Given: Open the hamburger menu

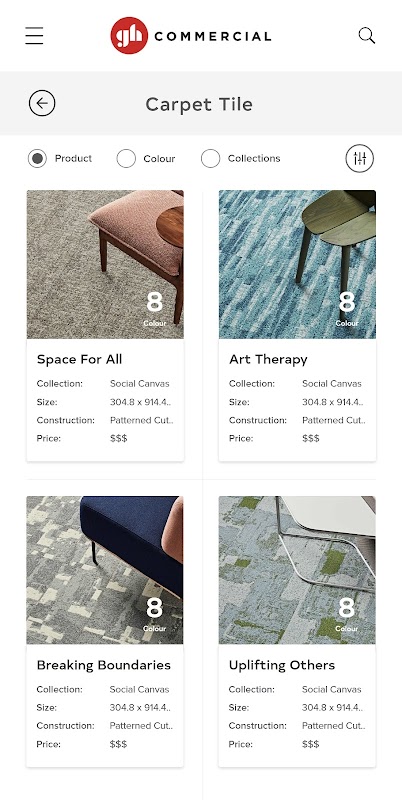Looking at the screenshot, I should click(34, 36).
